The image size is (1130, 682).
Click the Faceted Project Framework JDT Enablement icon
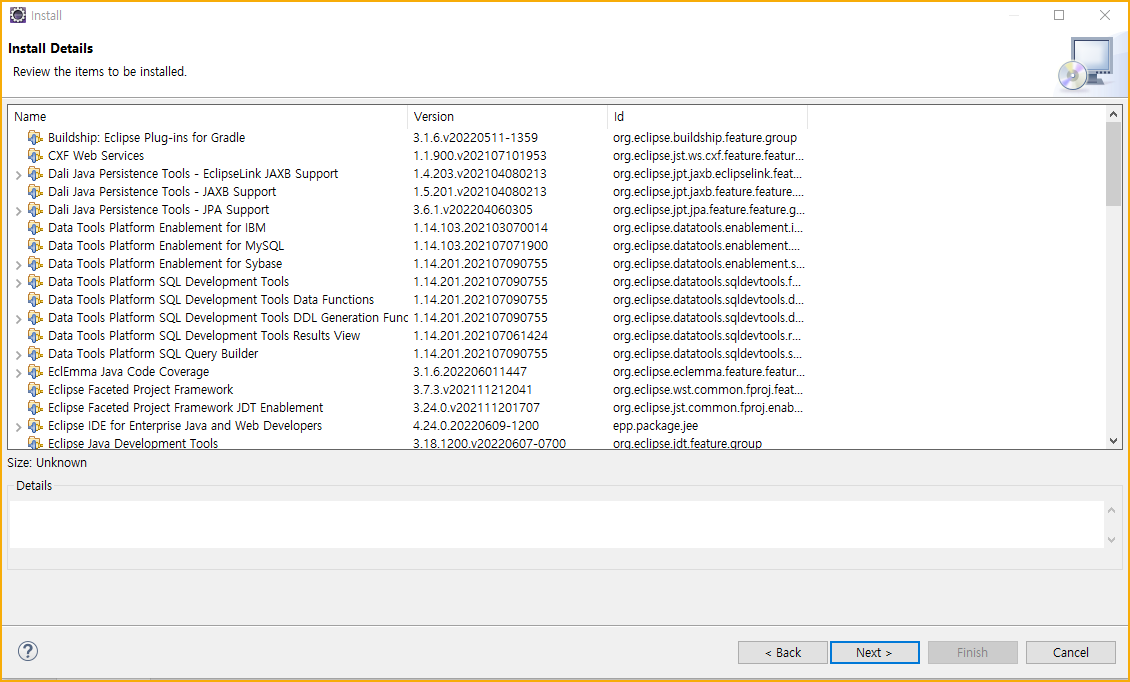(x=35, y=407)
